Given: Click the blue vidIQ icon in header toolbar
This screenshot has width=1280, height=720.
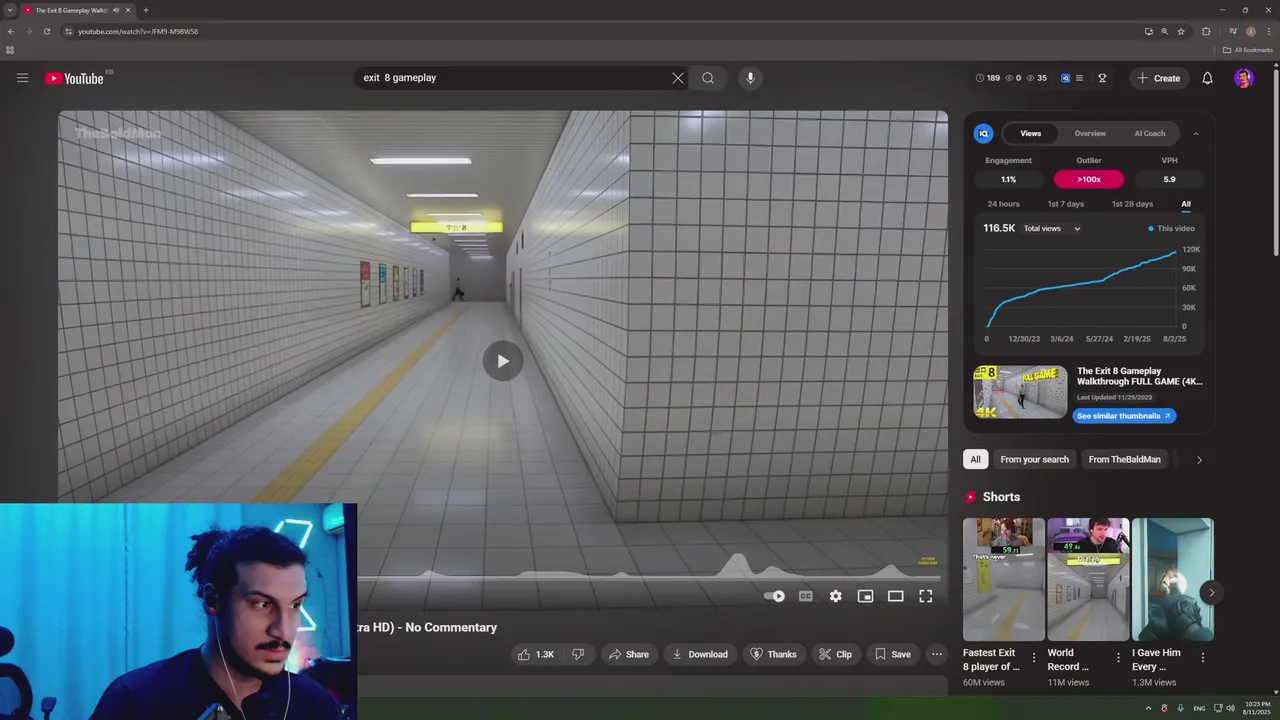Looking at the screenshot, I should click(x=1065, y=78).
